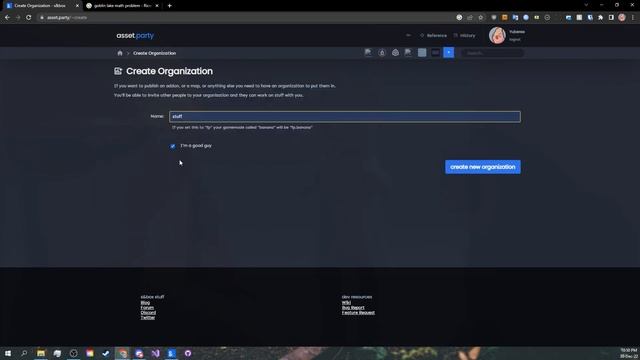Click the browser address bar URL
640x360 pixels.
[x=67, y=18]
